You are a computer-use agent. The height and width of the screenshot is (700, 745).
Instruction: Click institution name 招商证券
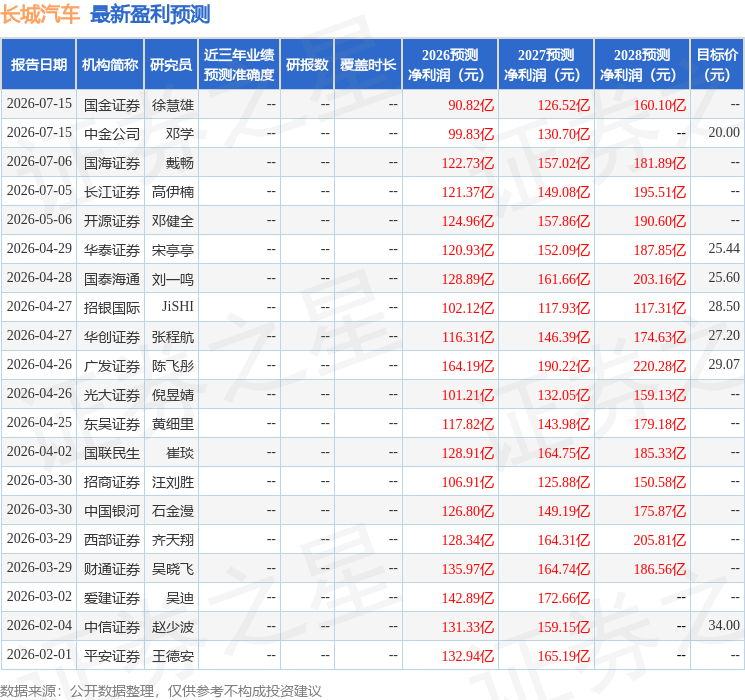112,482
